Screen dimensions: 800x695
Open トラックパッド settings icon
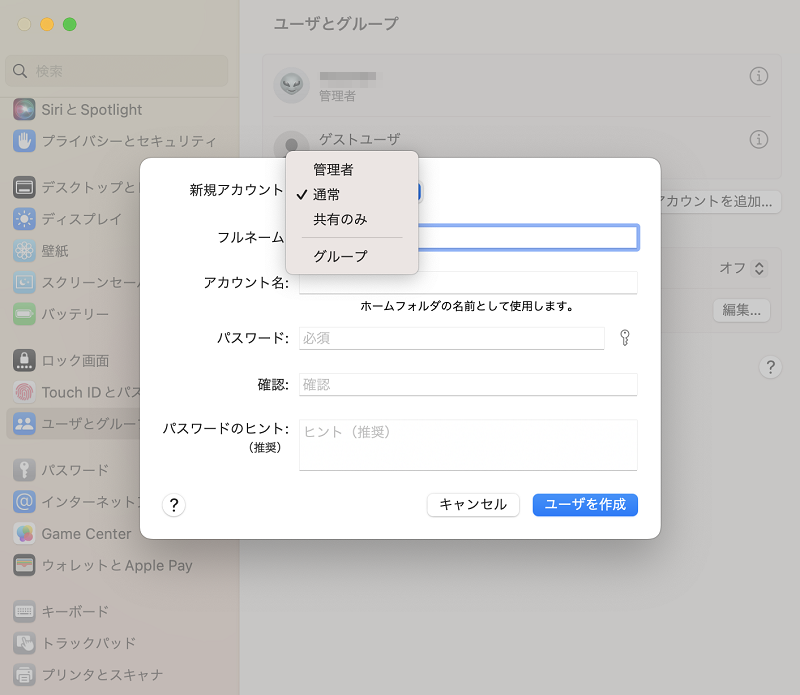24,643
